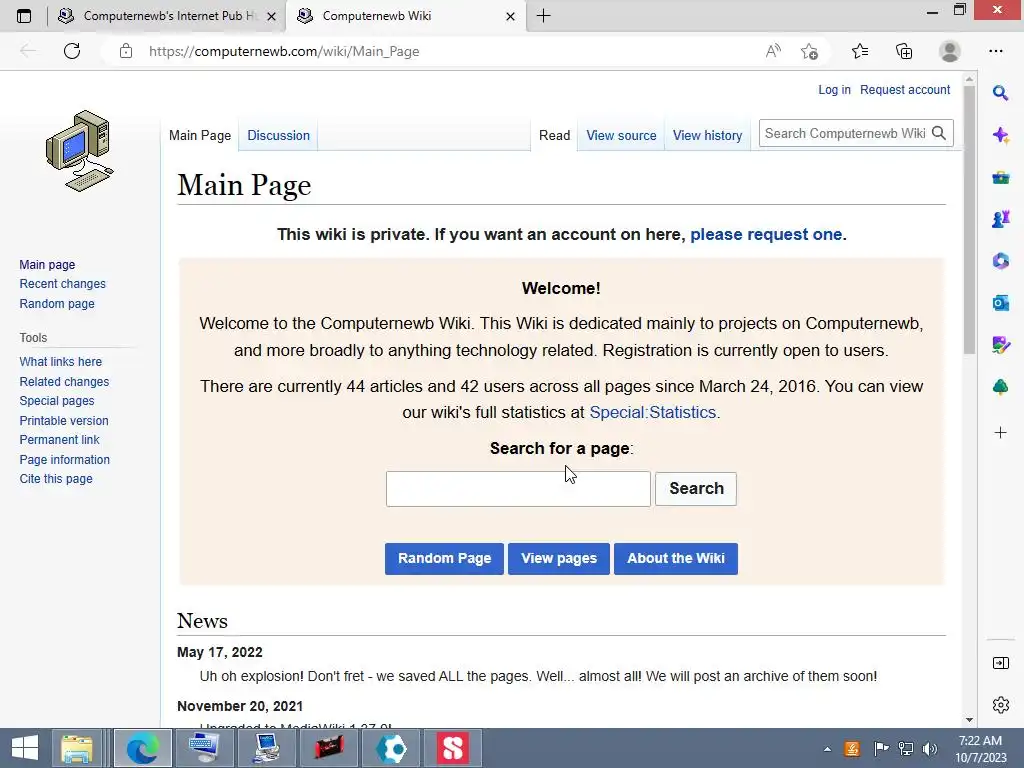
Task: Open Edge Settings and more menu
Action: click(995, 51)
